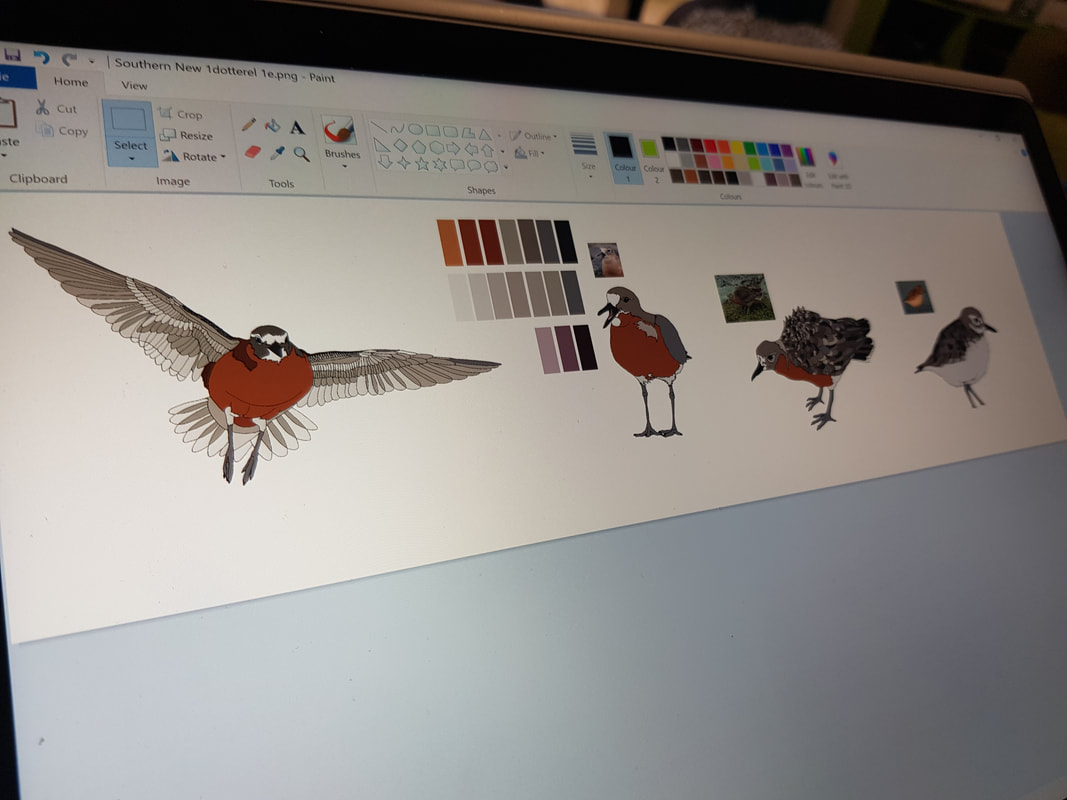The image size is (1067, 800).
Task: Select the Magnifier tool
Action: coord(301,154)
